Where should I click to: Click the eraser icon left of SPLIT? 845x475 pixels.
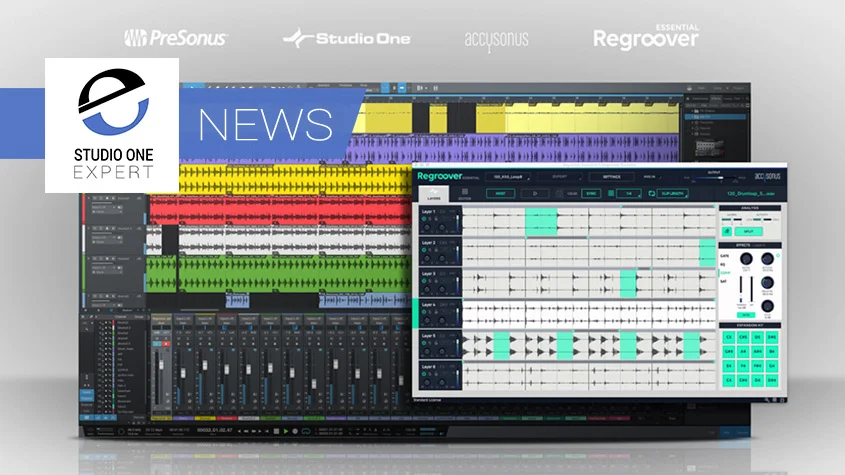(727, 231)
